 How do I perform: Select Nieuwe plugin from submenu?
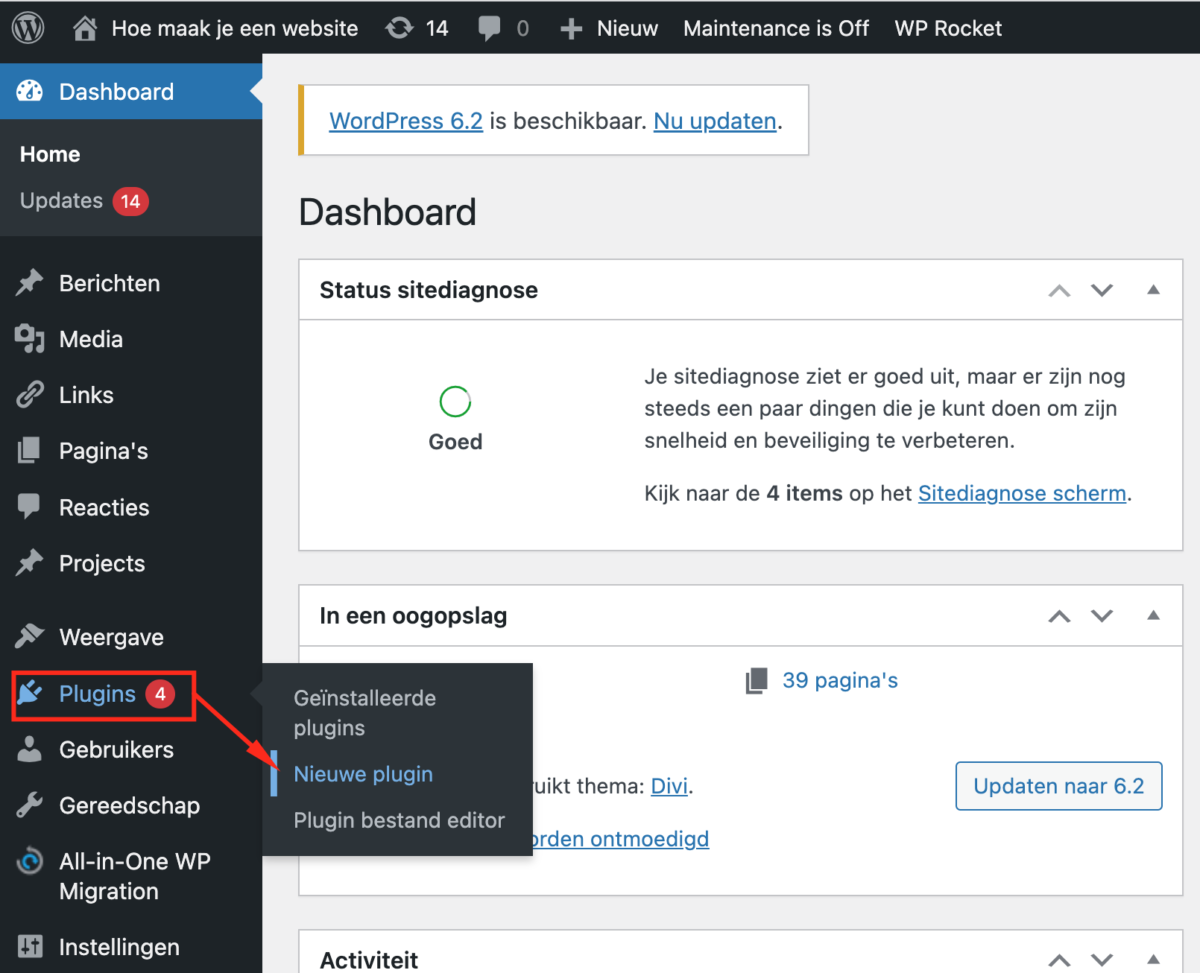(x=363, y=775)
